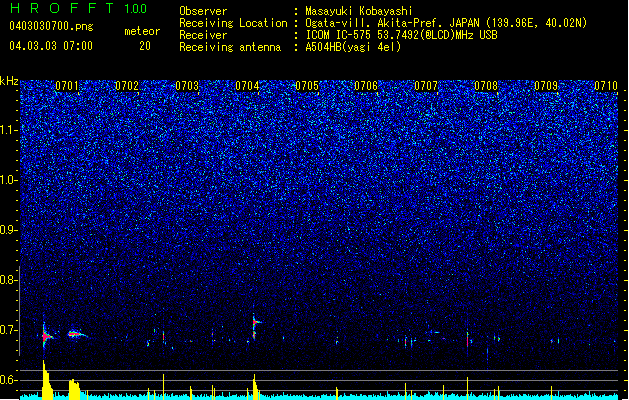Click the meteor count label

click(x=142, y=31)
